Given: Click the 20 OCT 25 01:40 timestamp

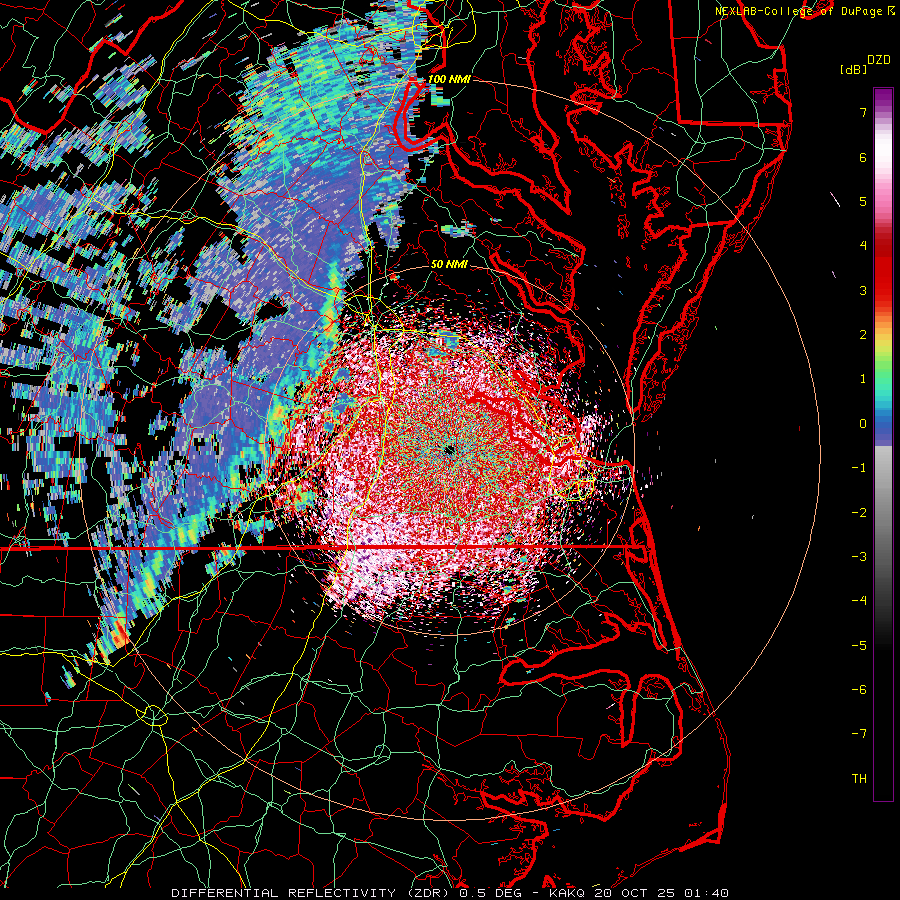Looking at the screenshot, I should coord(662,893).
